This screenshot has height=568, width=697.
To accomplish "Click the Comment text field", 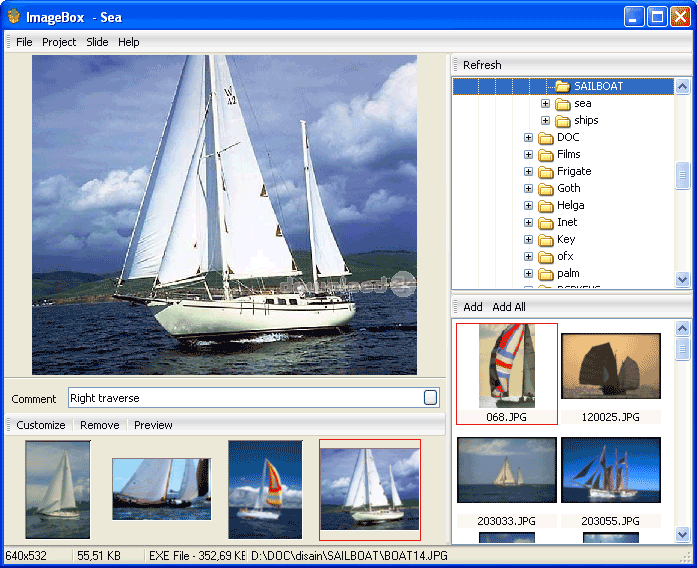I will [x=253, y=397].
